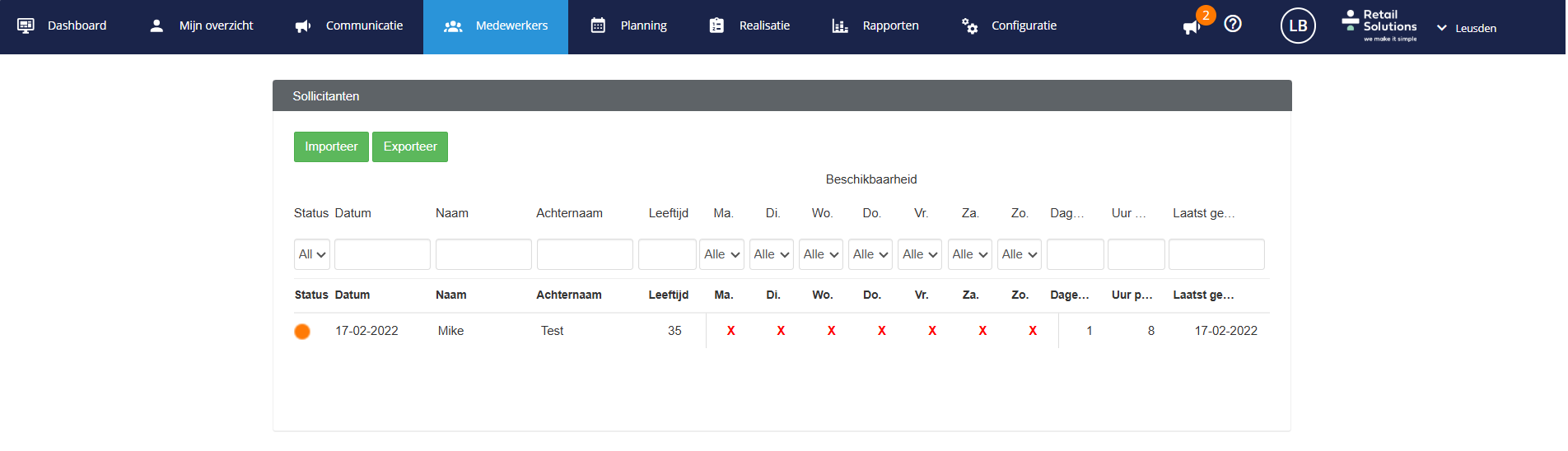Viewport: 1568px width, 451px height.
Task: Open help via question mark icon
Action: pyautogui.click(x=1233, y=25)
